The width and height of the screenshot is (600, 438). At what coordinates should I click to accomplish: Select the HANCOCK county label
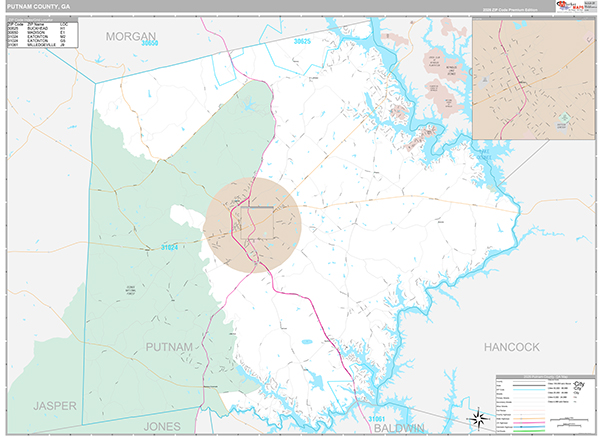[512, 347]
